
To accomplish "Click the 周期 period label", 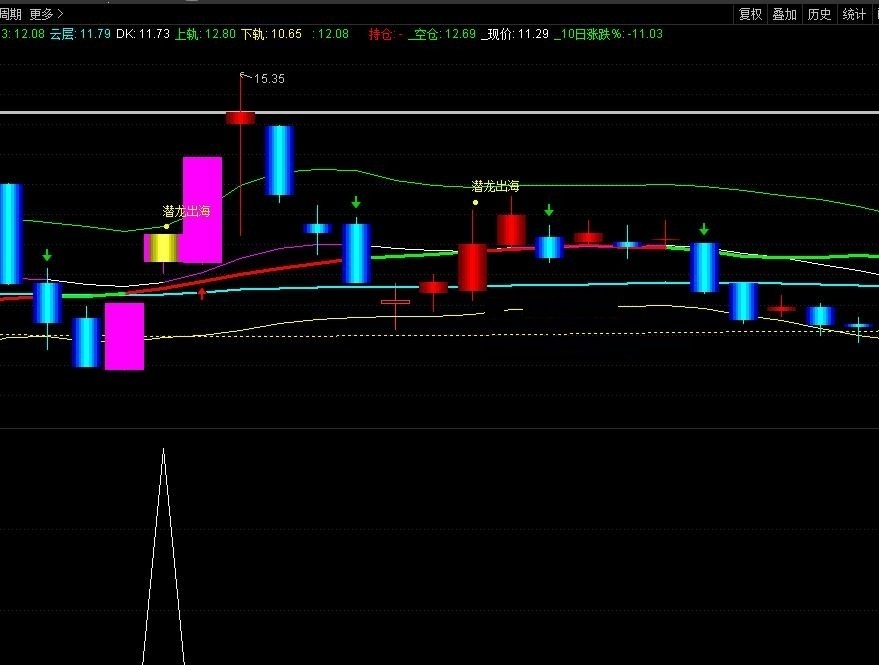I will (11, 14).
